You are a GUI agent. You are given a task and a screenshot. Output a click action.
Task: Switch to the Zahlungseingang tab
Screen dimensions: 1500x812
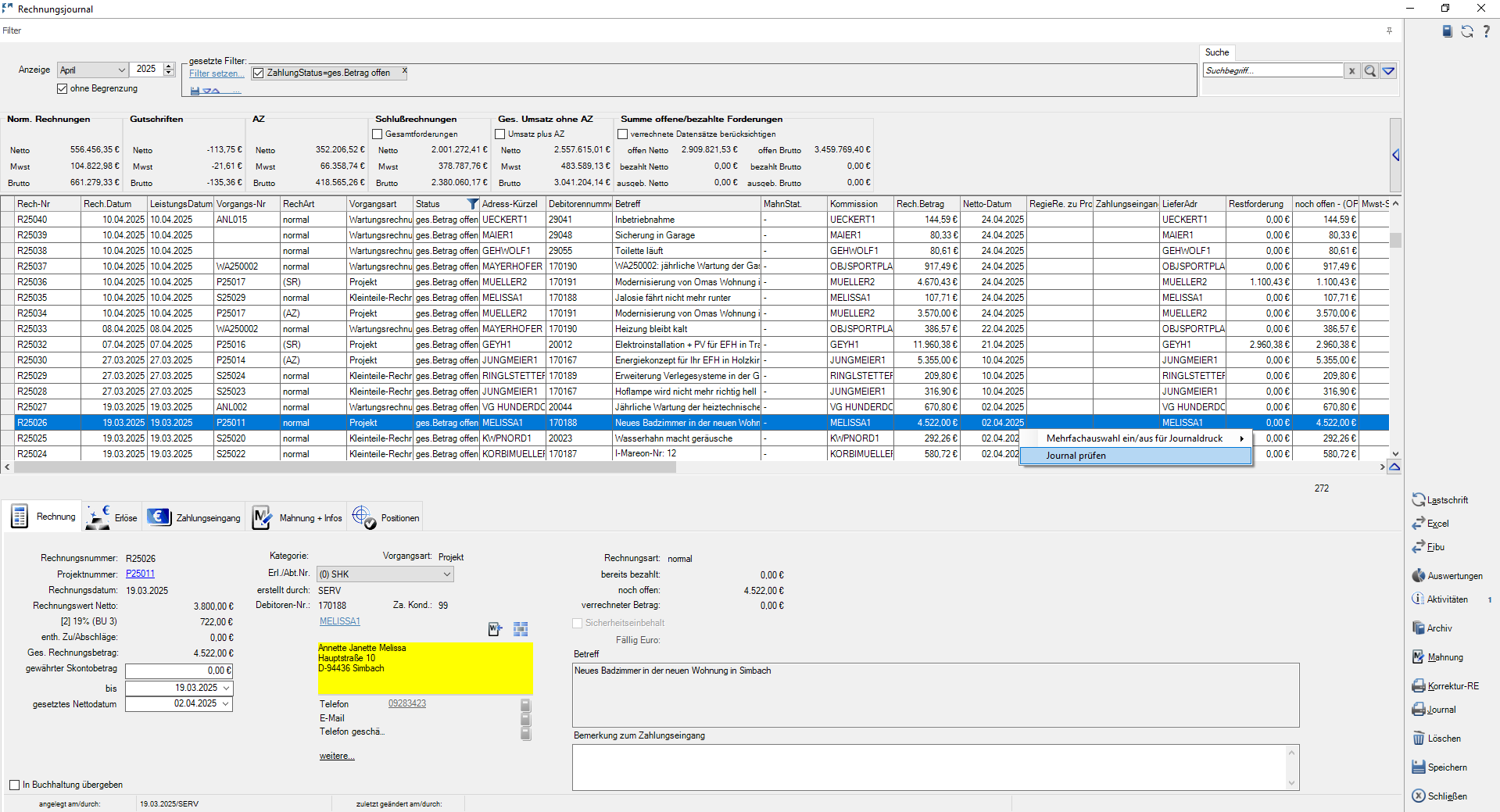[x=194, y=517]
